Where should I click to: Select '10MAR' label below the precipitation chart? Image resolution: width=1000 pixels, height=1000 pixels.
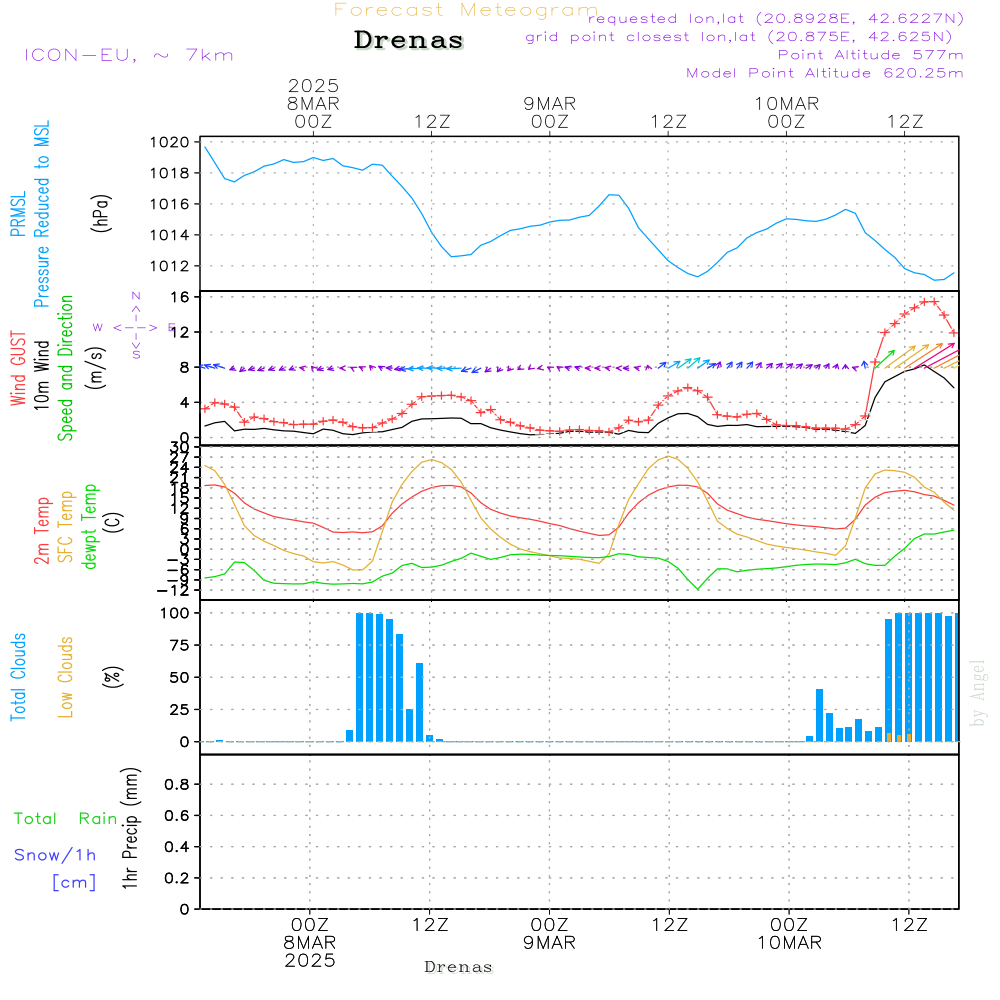(790, 943)
